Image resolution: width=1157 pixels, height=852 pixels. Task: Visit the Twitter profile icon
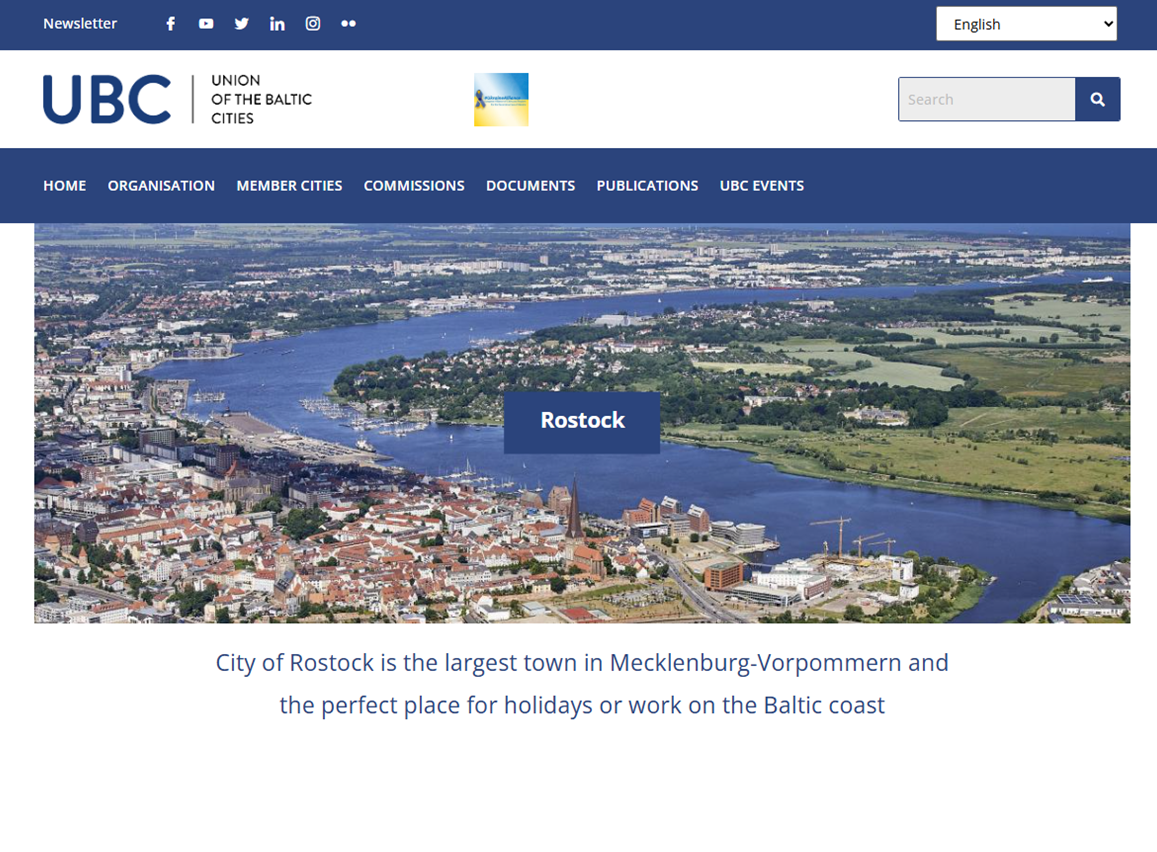point(241,24)
